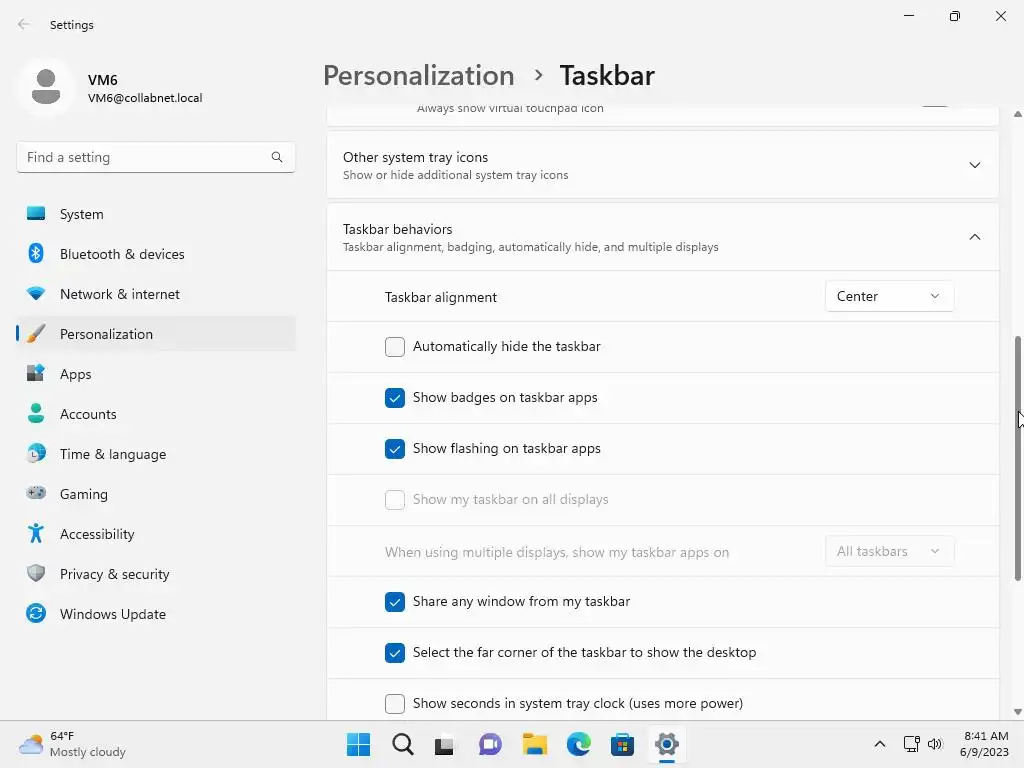The image size is (1024, 768).
Task: Click the Accounts person icon
Action: tap(36, 413)
